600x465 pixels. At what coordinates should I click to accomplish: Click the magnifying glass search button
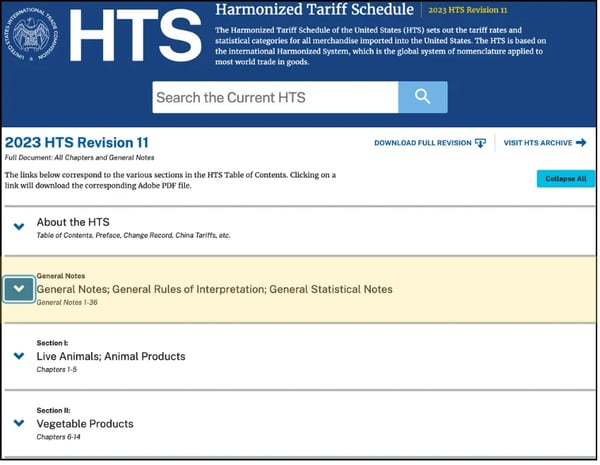coord(422,97)
